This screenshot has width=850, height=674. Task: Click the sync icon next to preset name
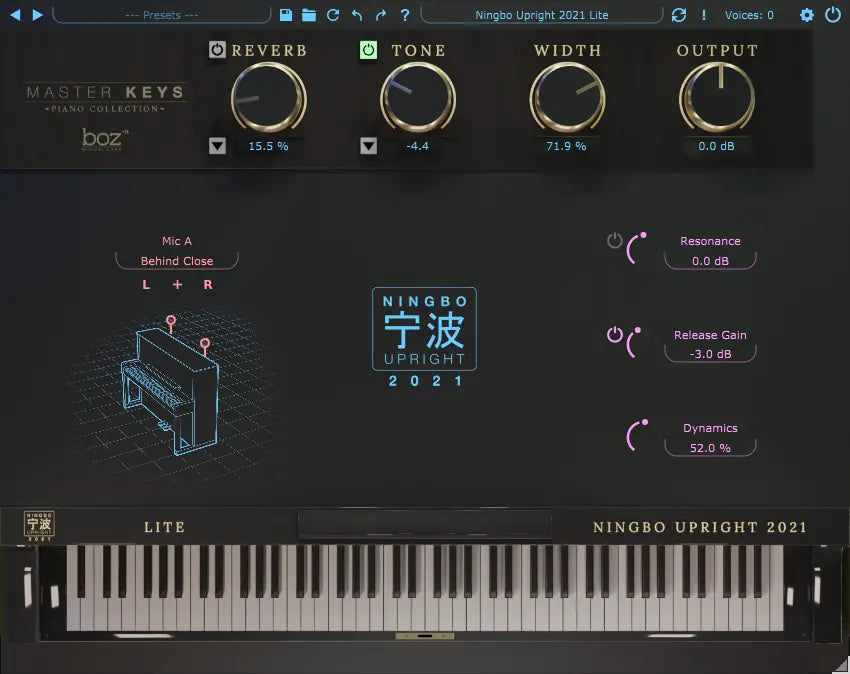pyautogui.click(x=679, y=15)
